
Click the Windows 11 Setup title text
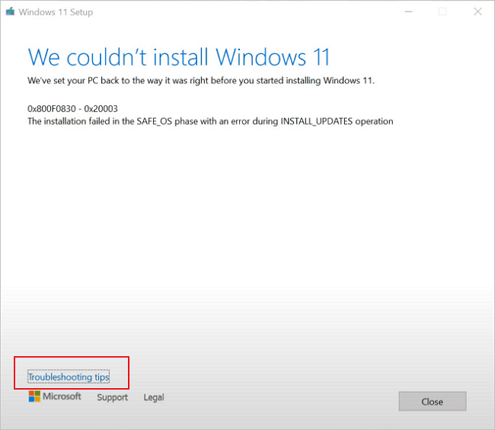pyautogui.click(x=56, y=12)
